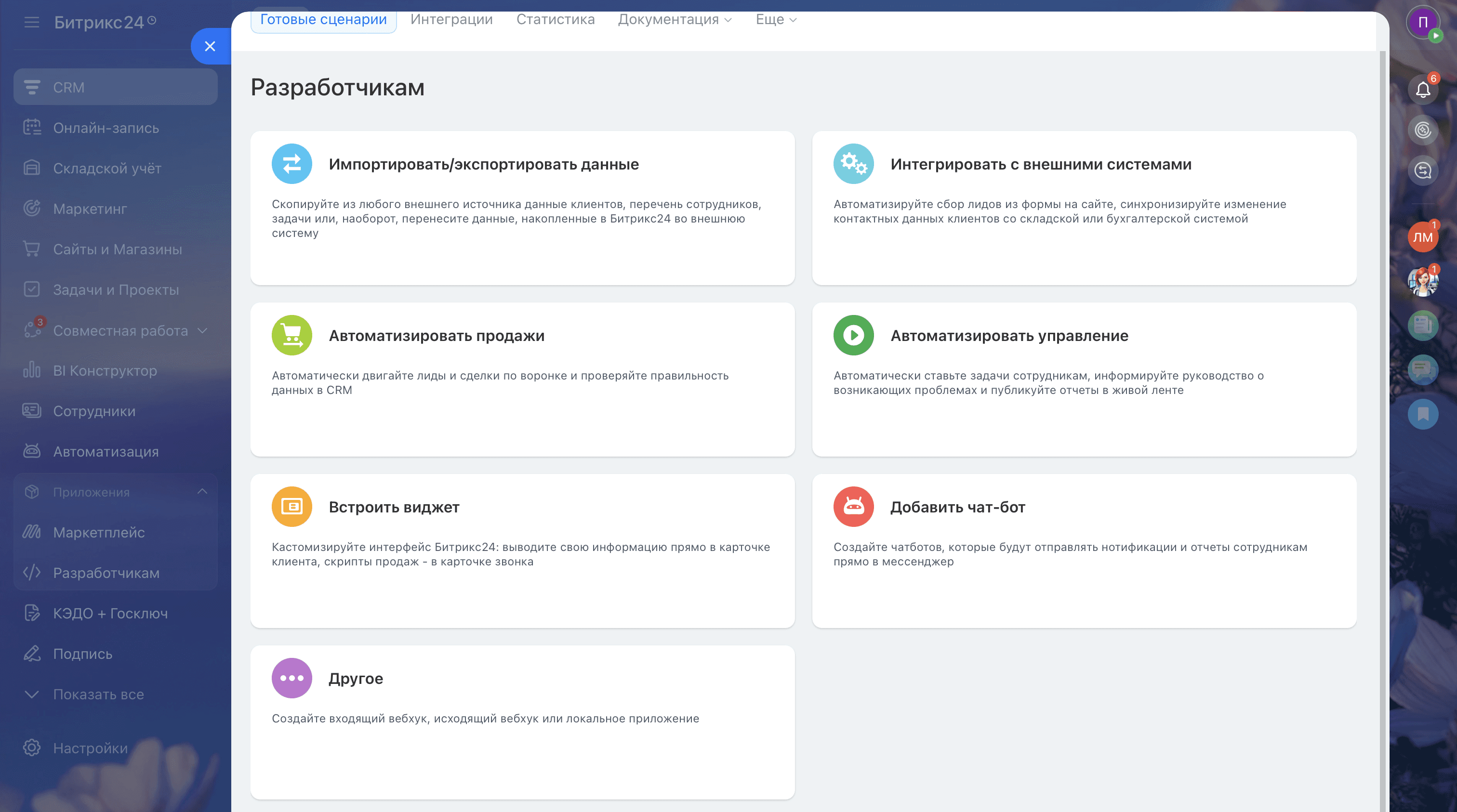Open Маркетплейс in the sidebar
1457x812 pixels.
(115, 532)
